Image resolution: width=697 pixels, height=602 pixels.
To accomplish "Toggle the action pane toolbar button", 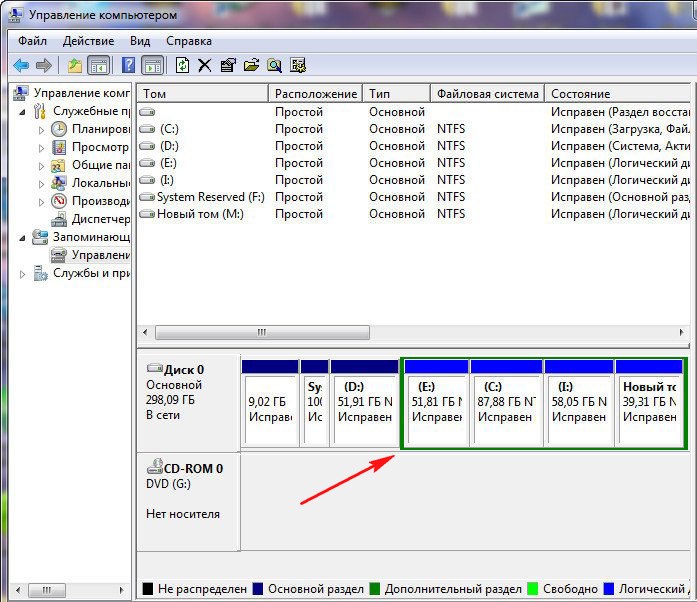I will [152, 66].
